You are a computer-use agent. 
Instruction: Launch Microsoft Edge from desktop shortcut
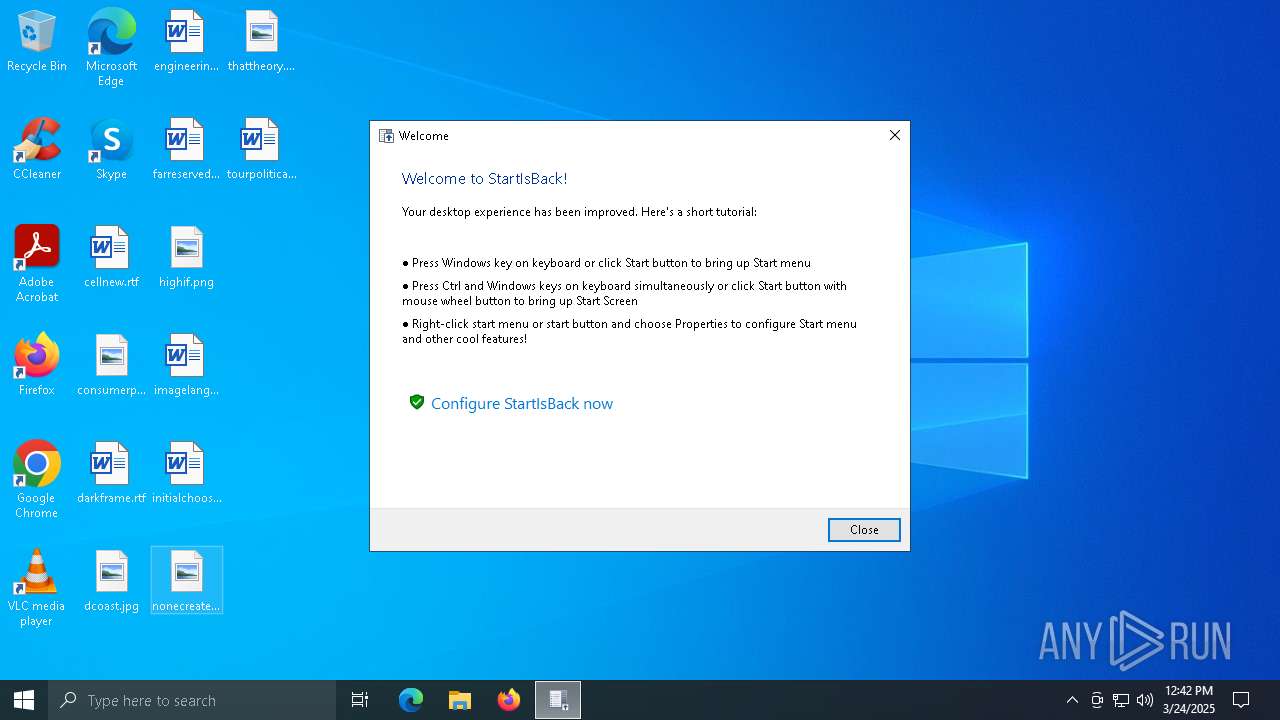(x=111, y=47)
